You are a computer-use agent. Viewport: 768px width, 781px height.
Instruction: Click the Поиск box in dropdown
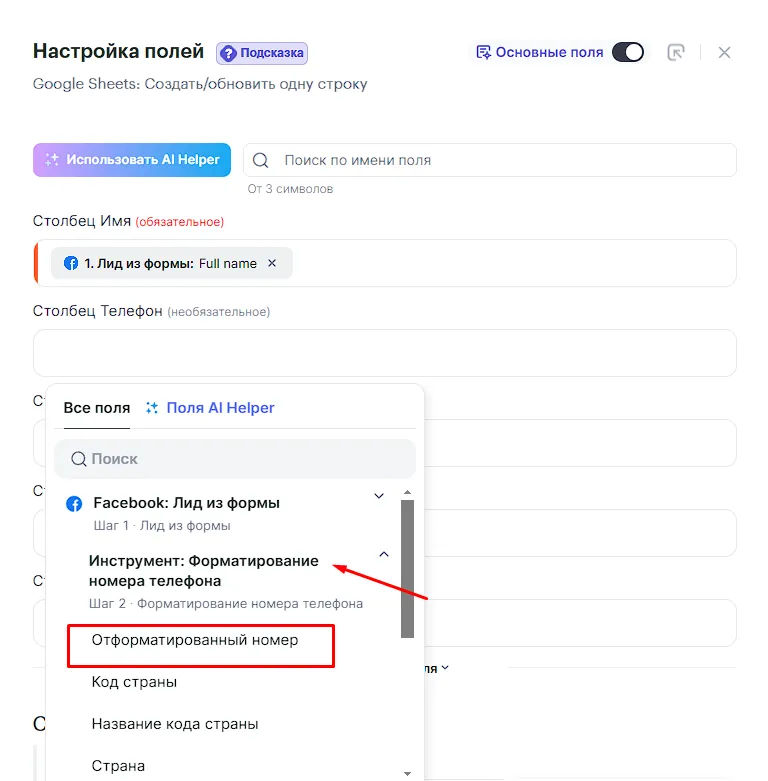(235, 459)
